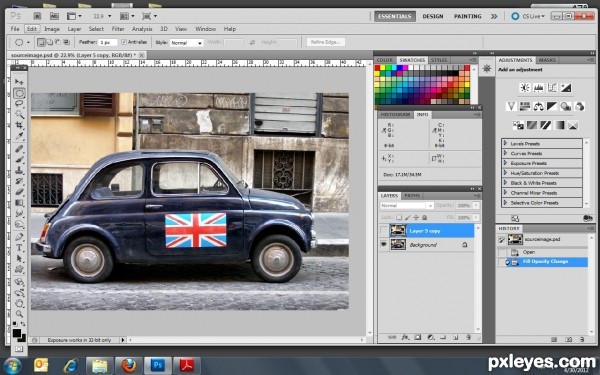Click the Refine Edge button
The image size is (600, 375).
[326, 42]
